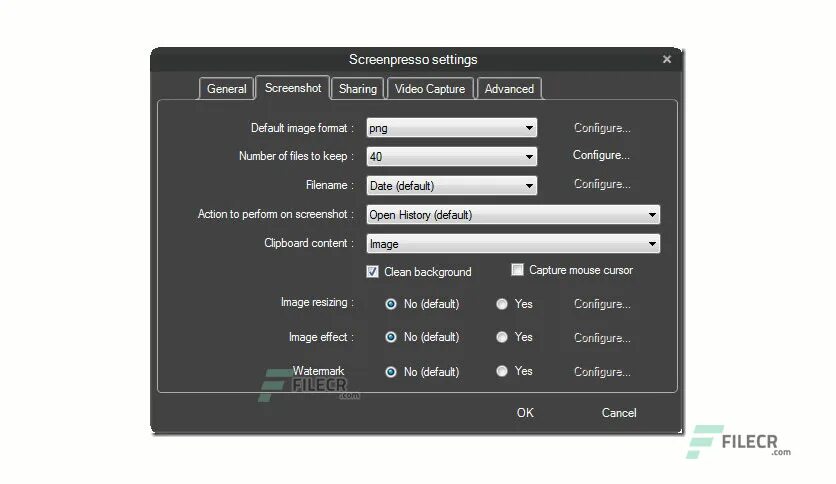Select No (default) for Image resizing
836x484 pixels.
click(x=391, y=304)
